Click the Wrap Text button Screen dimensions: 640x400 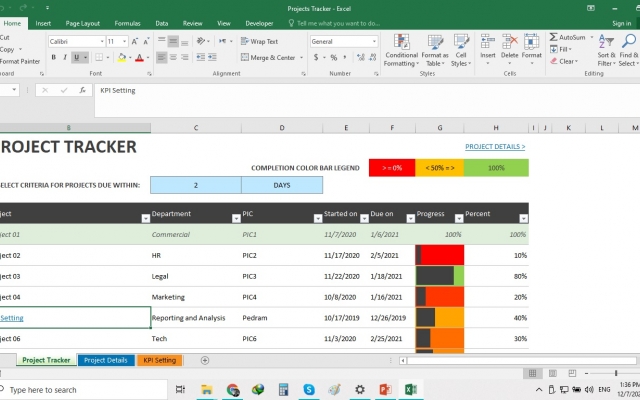point(260,41)
